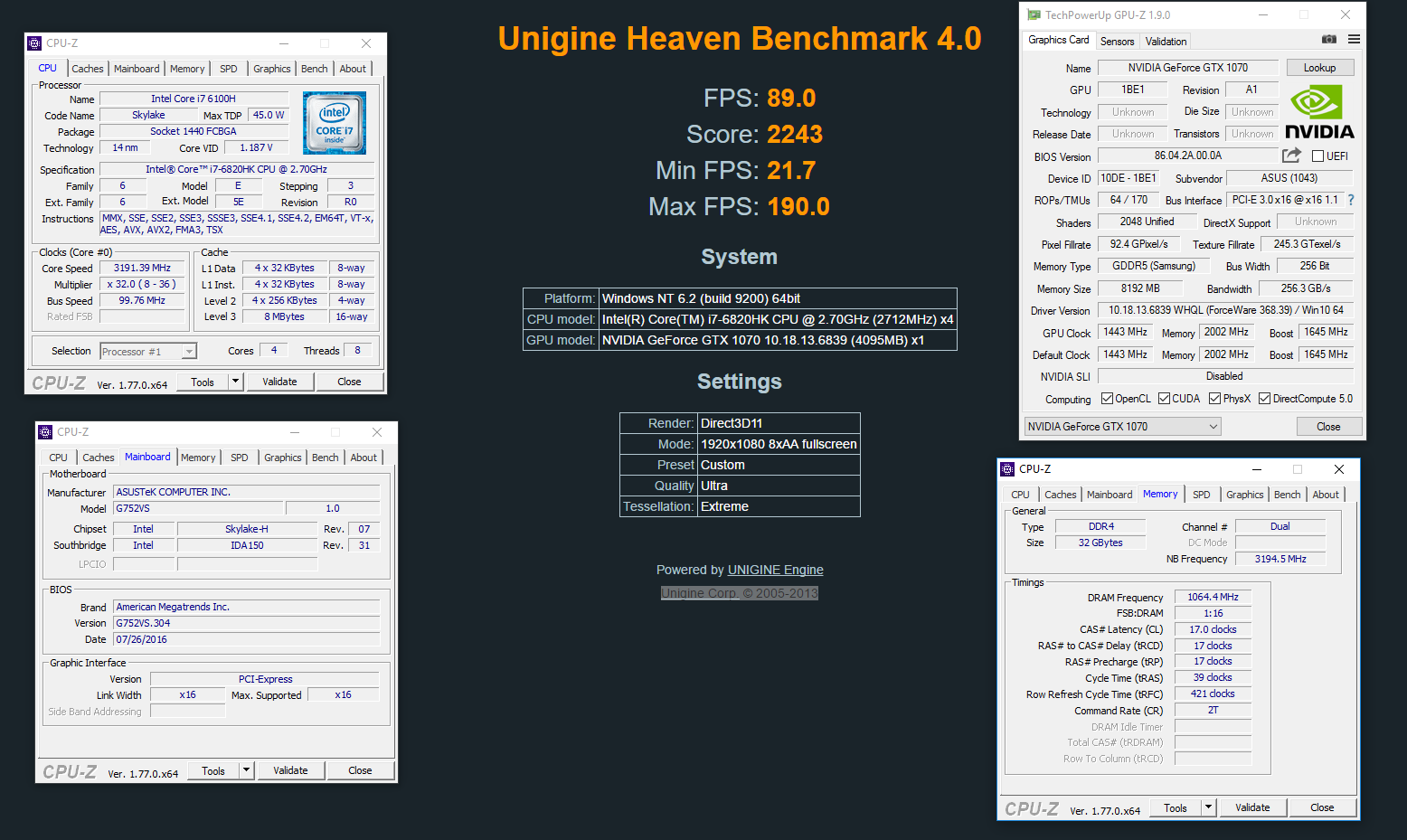Switch to CPU tab in Memory CPU-Z window

(x=1020, y=495)
